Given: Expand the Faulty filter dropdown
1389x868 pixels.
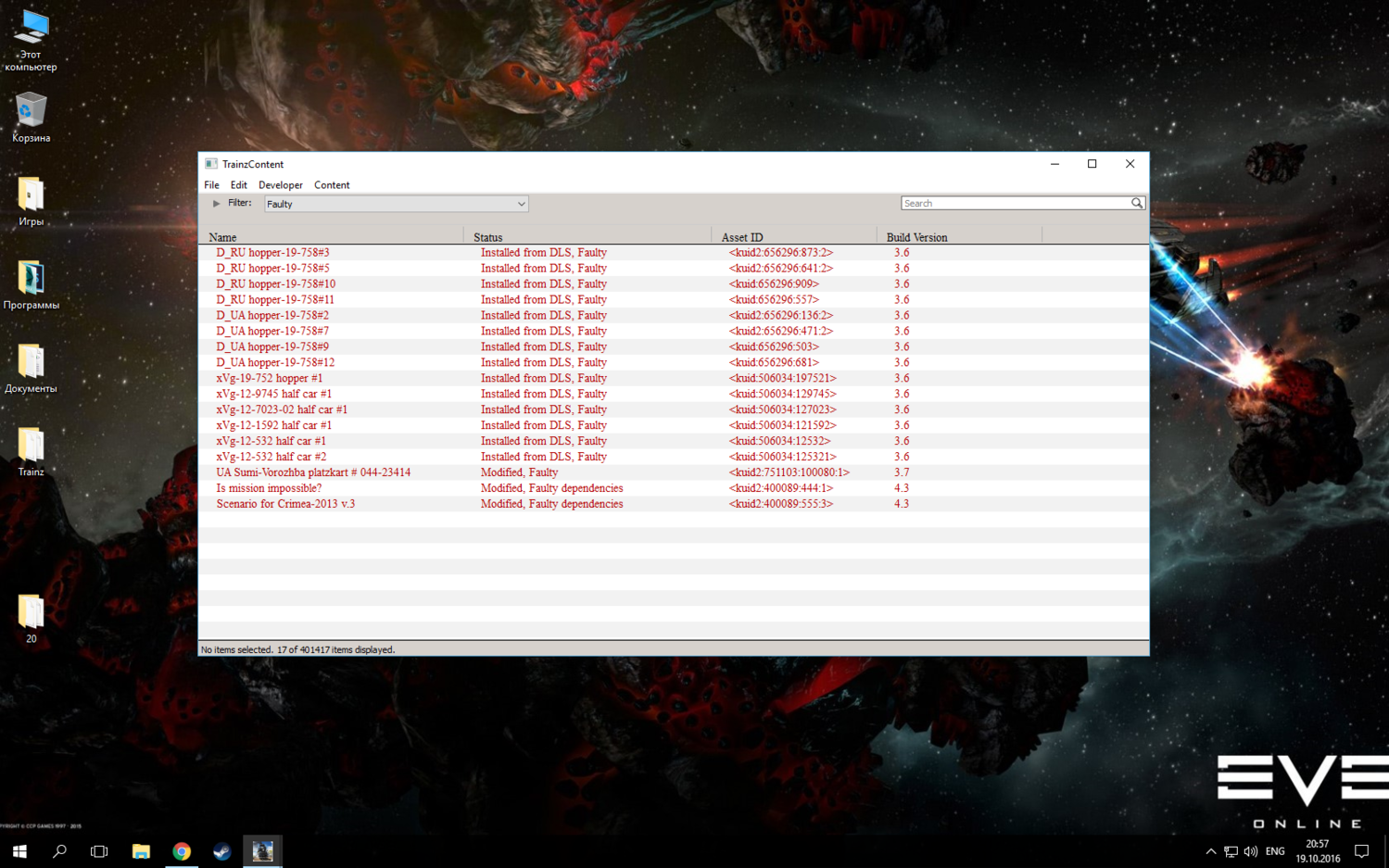Looking at the screenshot, I should 397,204.
